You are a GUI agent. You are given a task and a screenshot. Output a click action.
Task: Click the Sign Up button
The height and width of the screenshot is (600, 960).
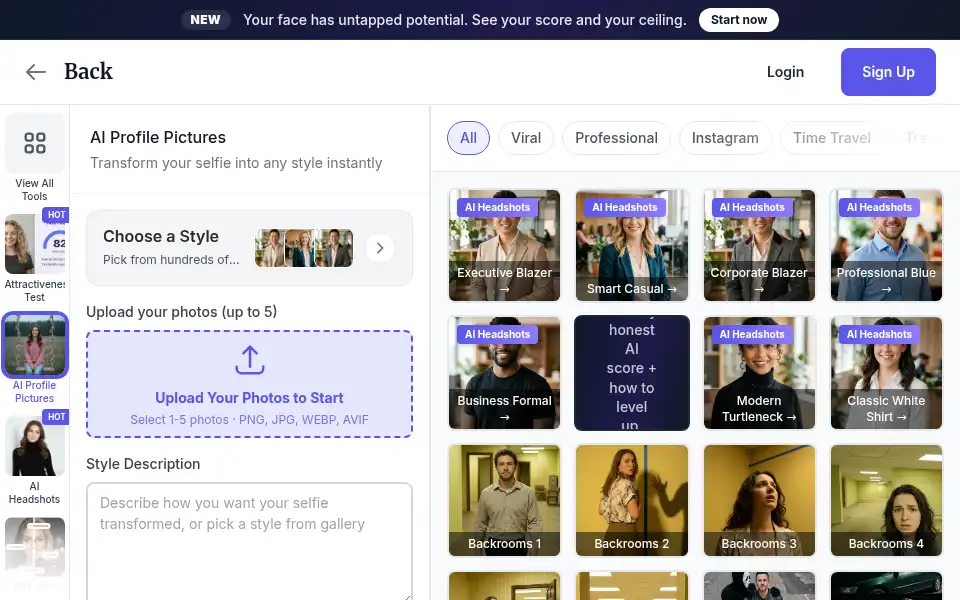pyautogui.click(x=888, y=72)
